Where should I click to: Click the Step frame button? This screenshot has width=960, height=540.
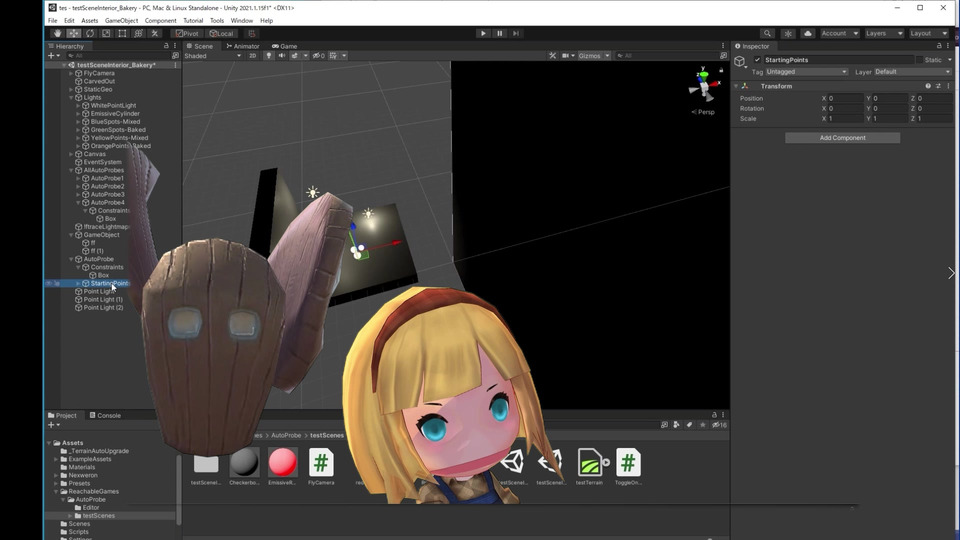click(516, 33)
